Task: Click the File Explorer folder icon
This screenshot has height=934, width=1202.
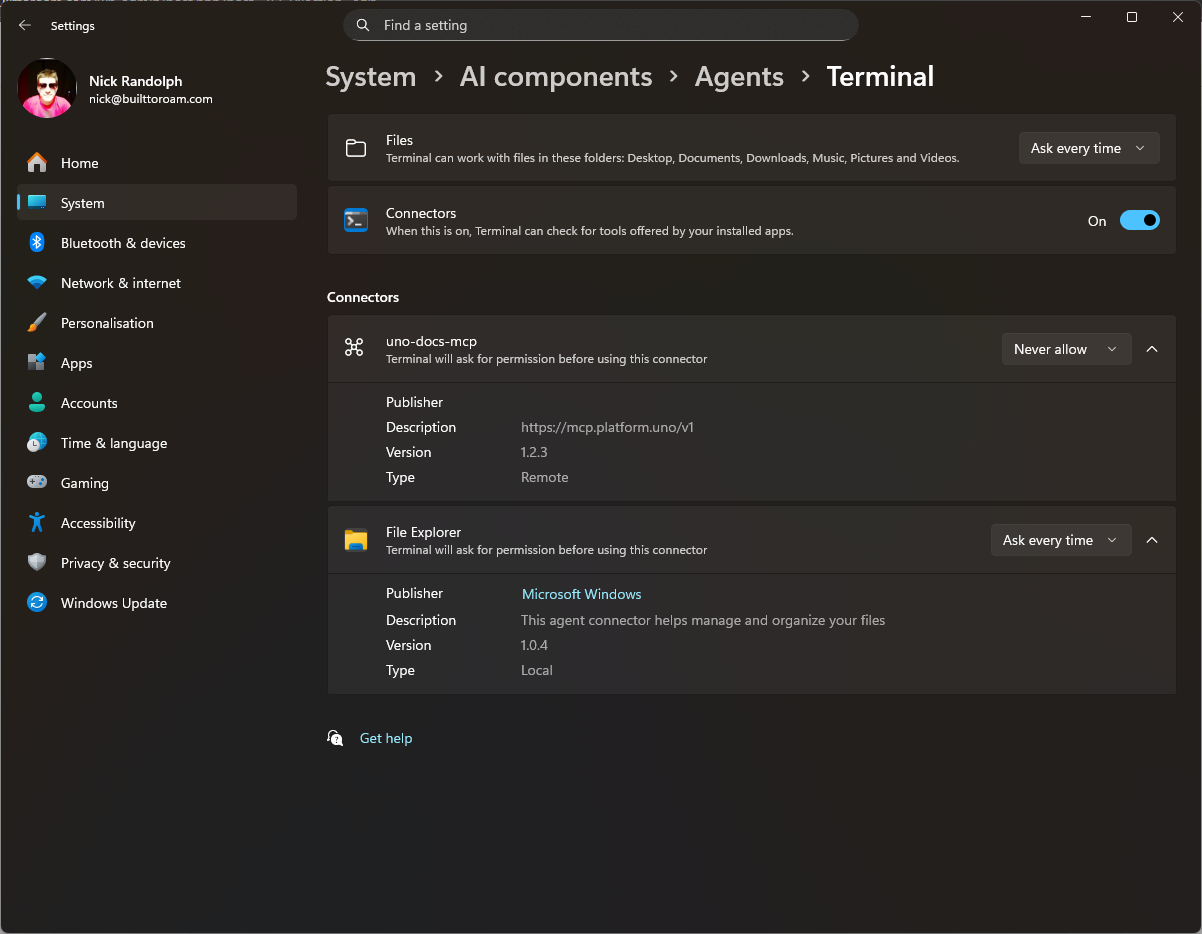Action: click(x=356, y=540)
